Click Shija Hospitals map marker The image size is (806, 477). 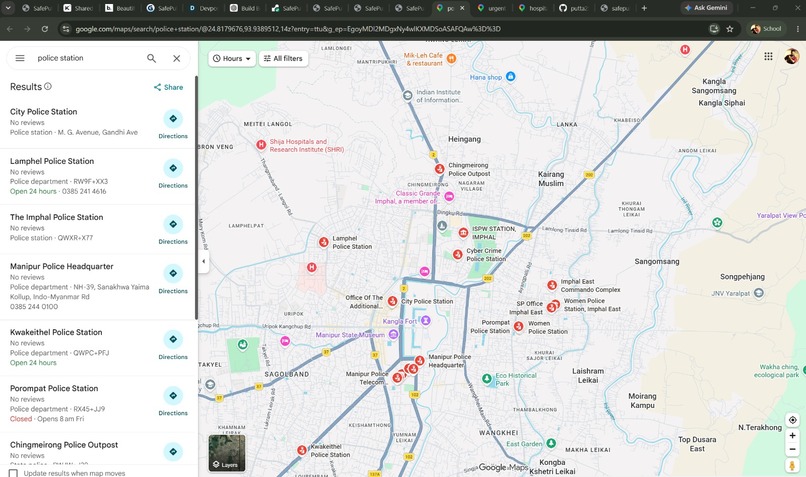[261, 145]
